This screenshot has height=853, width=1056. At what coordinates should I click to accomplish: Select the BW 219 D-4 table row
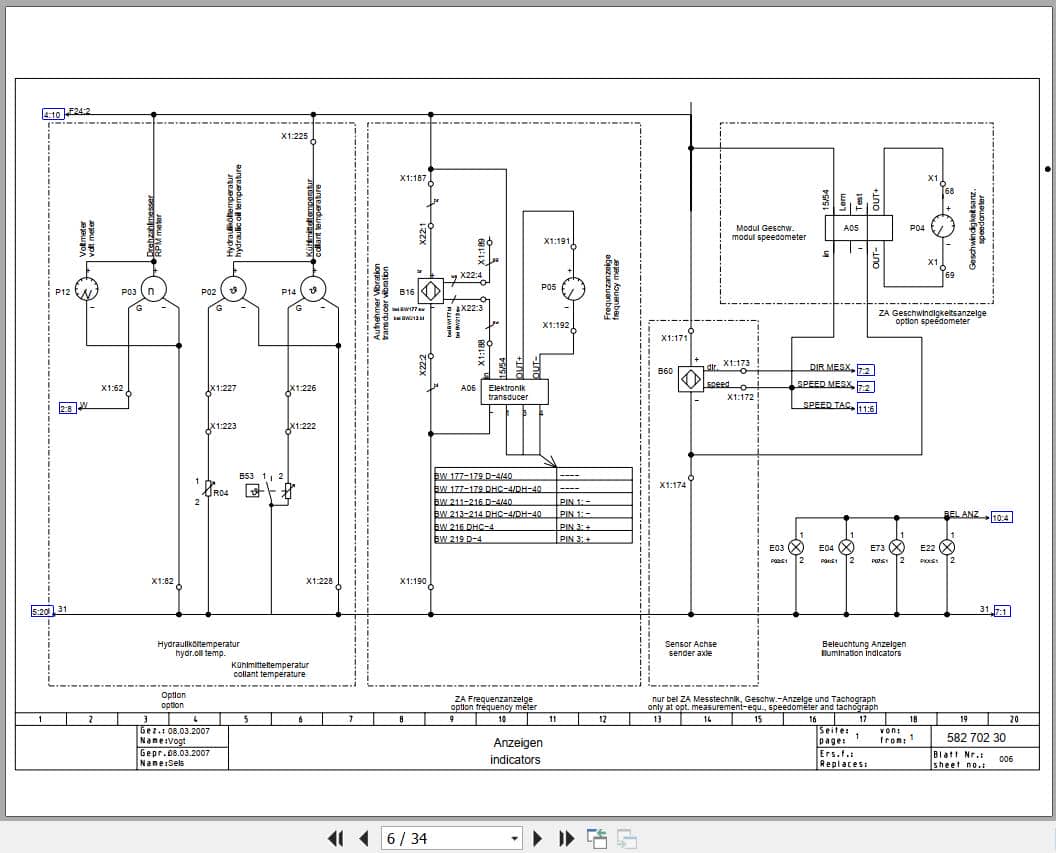pyautogui.click(x=533, y=539)
